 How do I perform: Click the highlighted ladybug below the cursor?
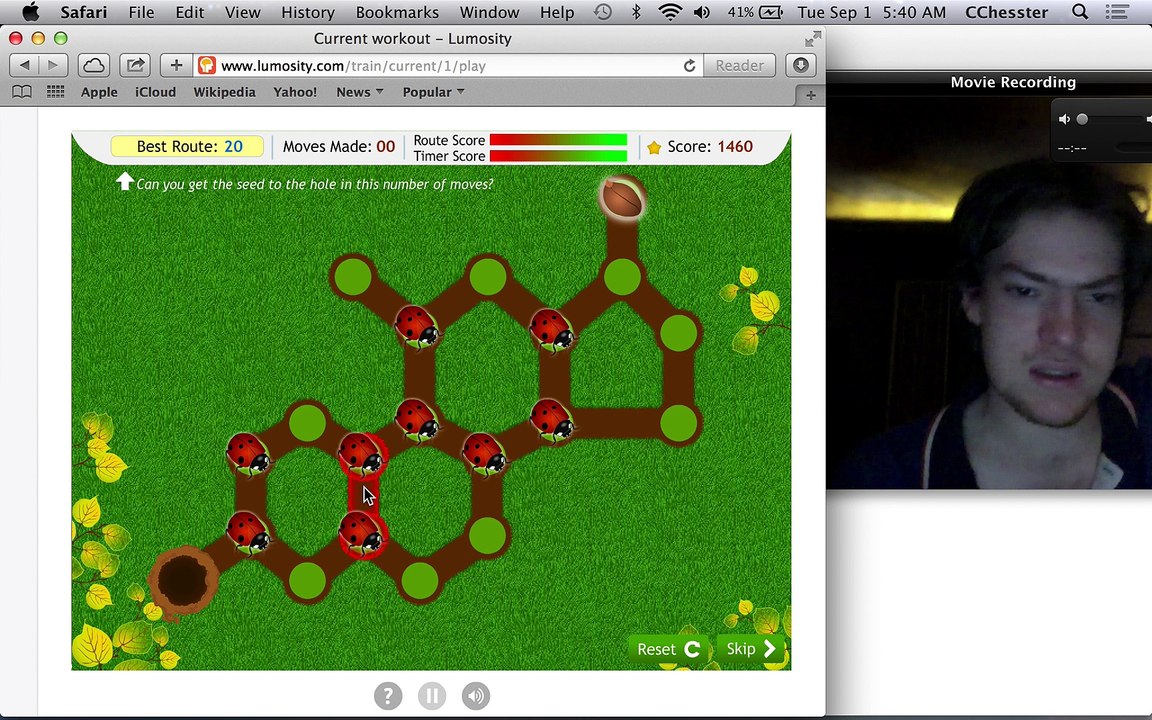[x=360, y=533]
